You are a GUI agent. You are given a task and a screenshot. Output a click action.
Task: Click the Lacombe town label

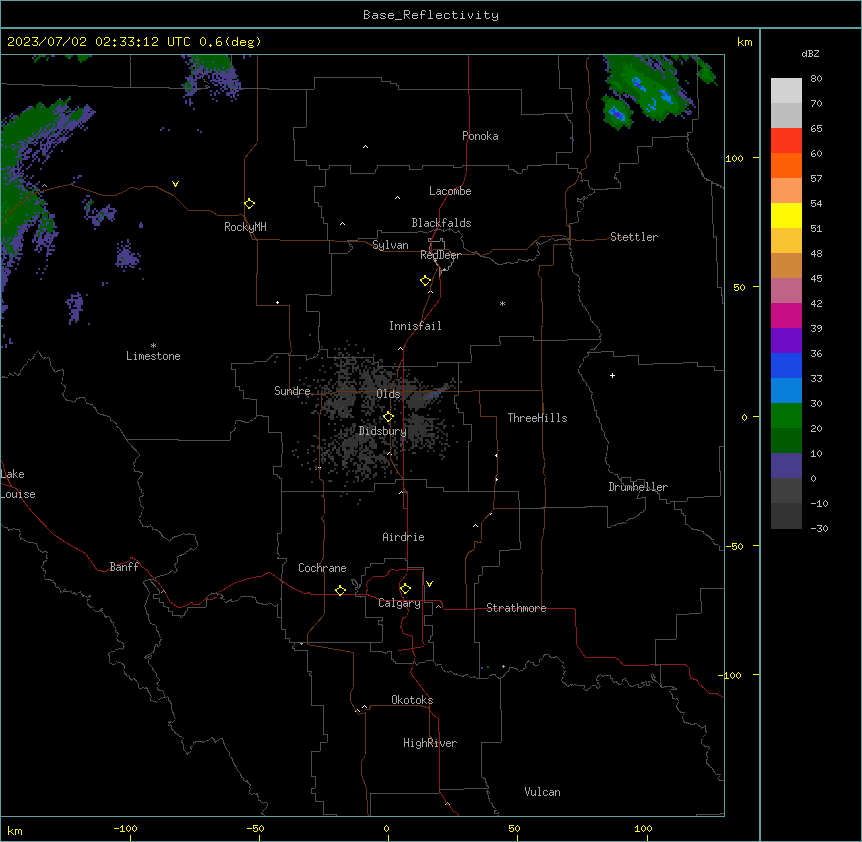coord(450,191)
